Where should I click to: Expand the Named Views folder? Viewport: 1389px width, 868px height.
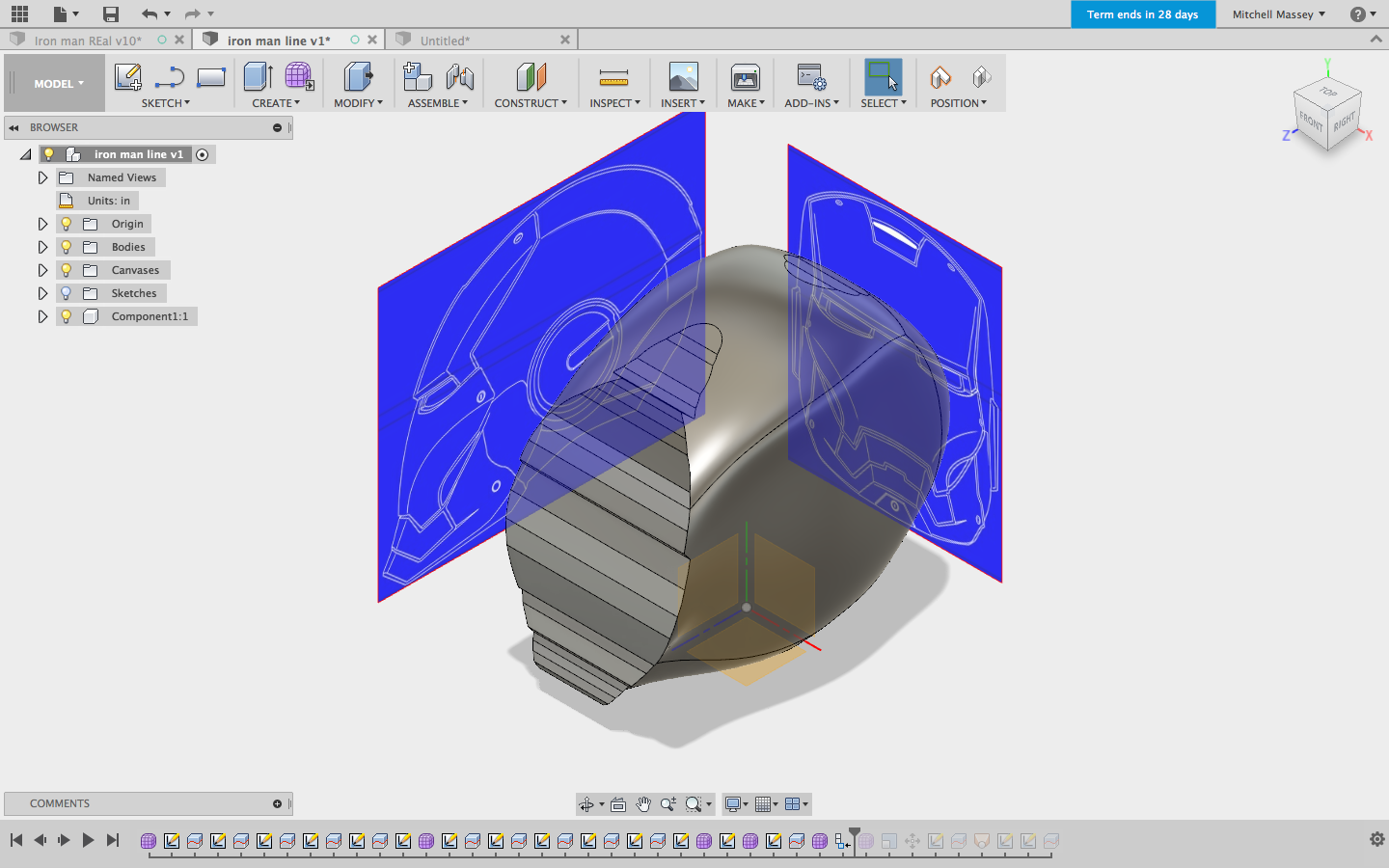42,177
